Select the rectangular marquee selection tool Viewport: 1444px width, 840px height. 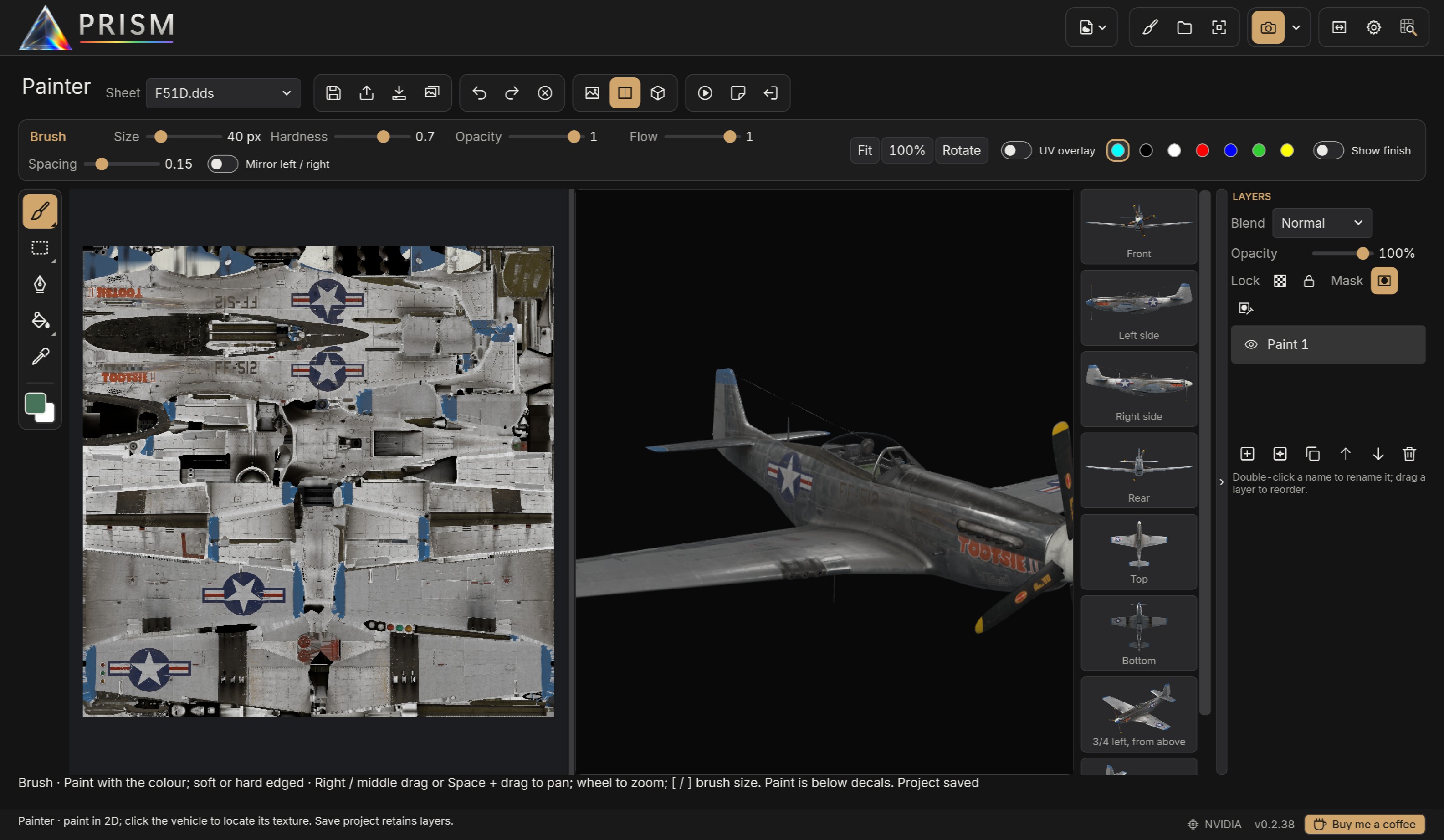(40, 247)
